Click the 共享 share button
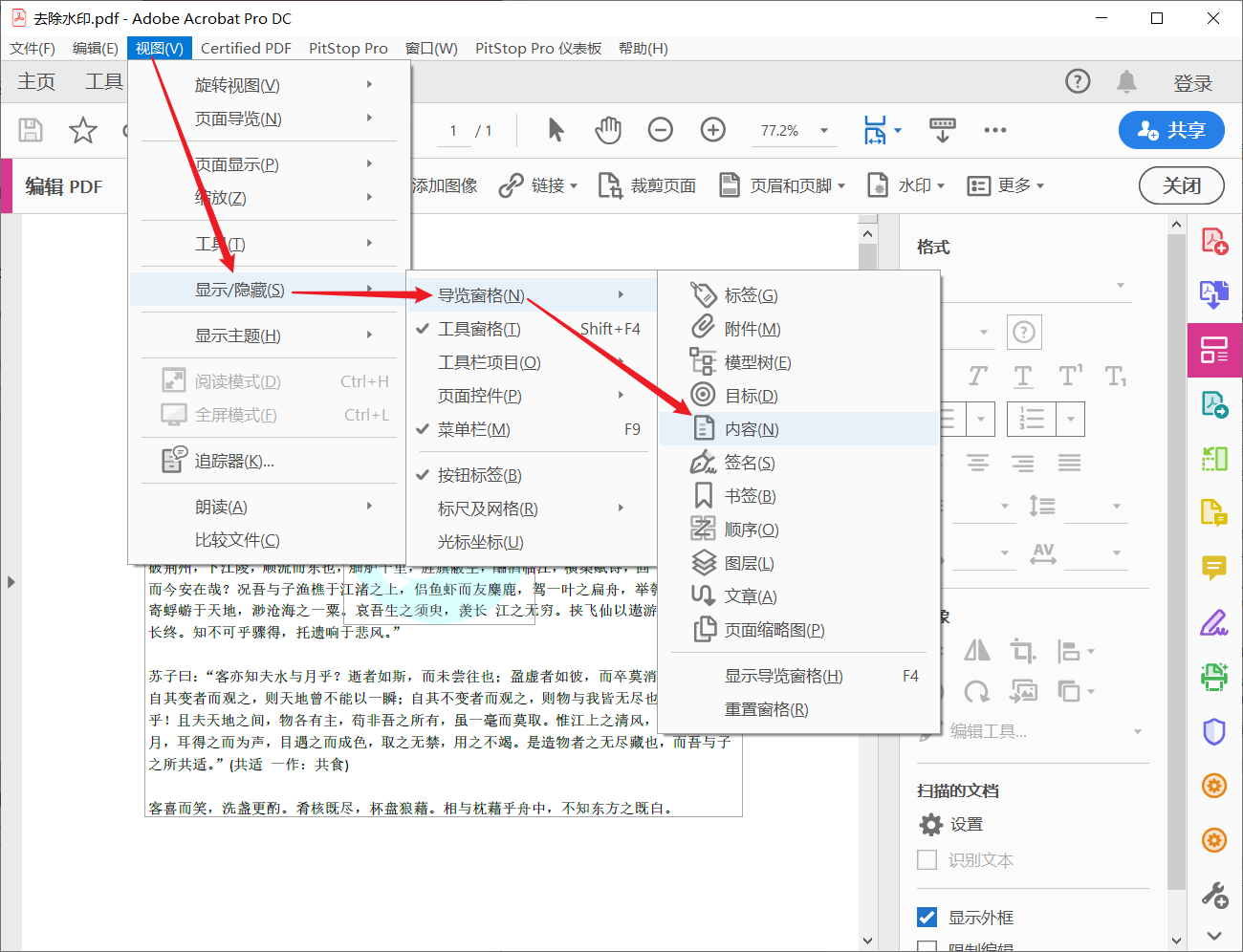The image size is (1243, 952). (1171, 130)
